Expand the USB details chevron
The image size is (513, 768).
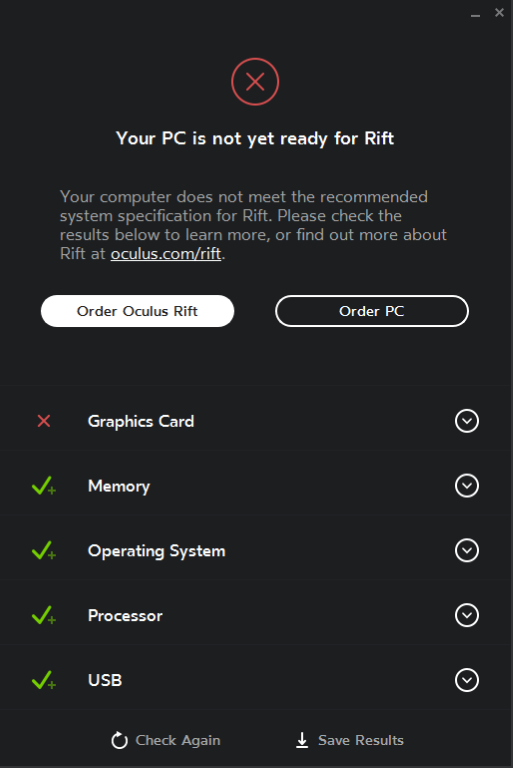point(466,679)
